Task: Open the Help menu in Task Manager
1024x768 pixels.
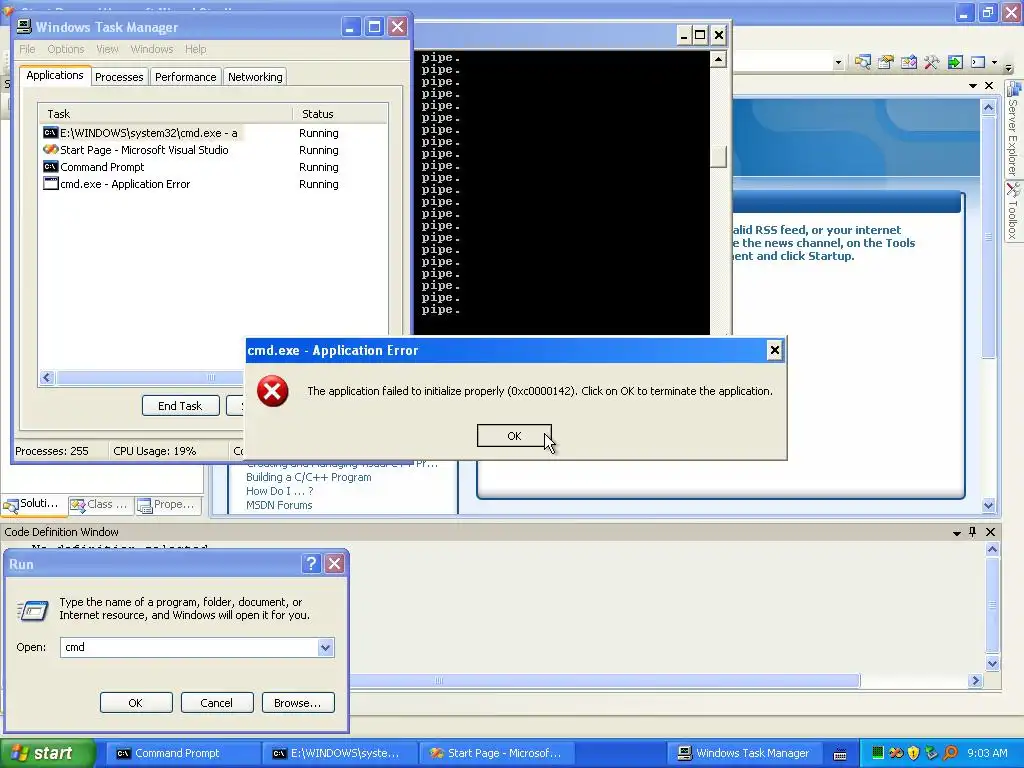Action: [195, 49]
